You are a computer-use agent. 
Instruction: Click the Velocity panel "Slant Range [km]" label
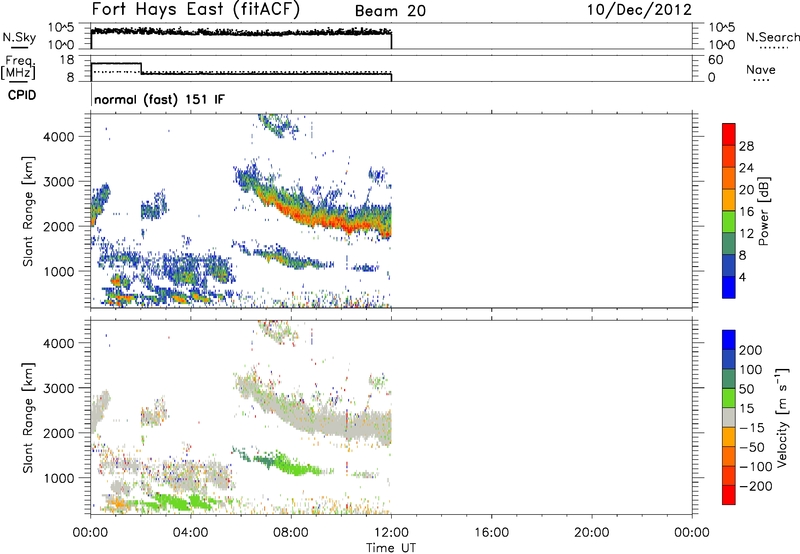(28, 418)
